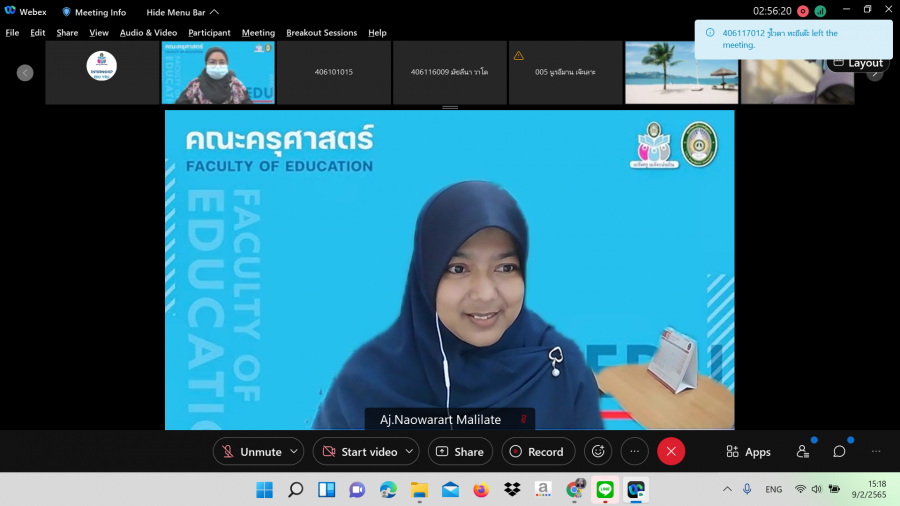Image resolution: width=900 pixels, height=506 pixels.
Task: Start video camera
Action: 359,452
